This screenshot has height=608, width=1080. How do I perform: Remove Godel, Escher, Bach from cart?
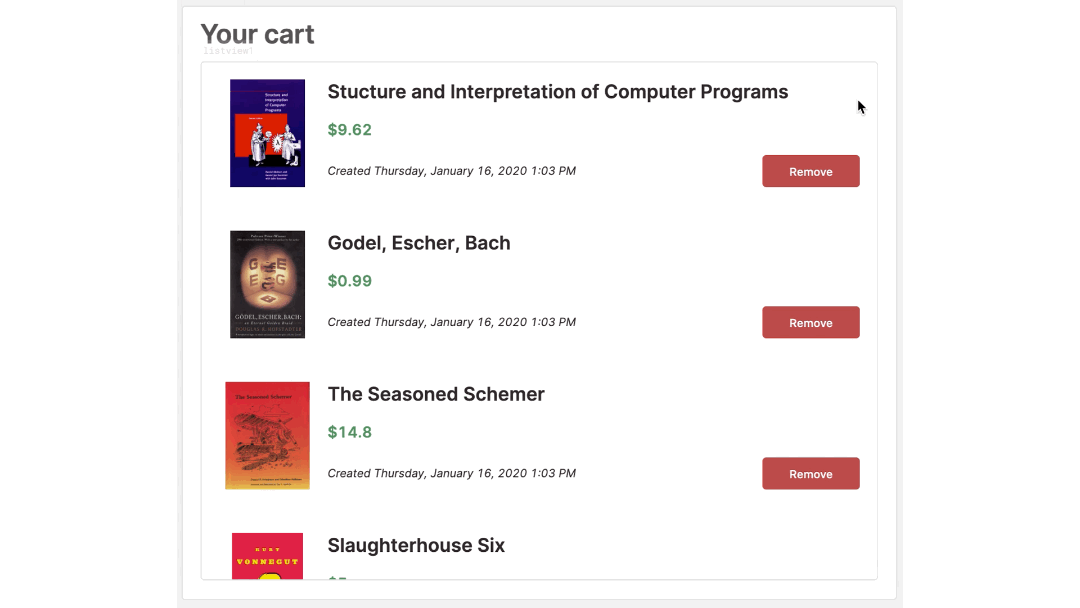811,322
